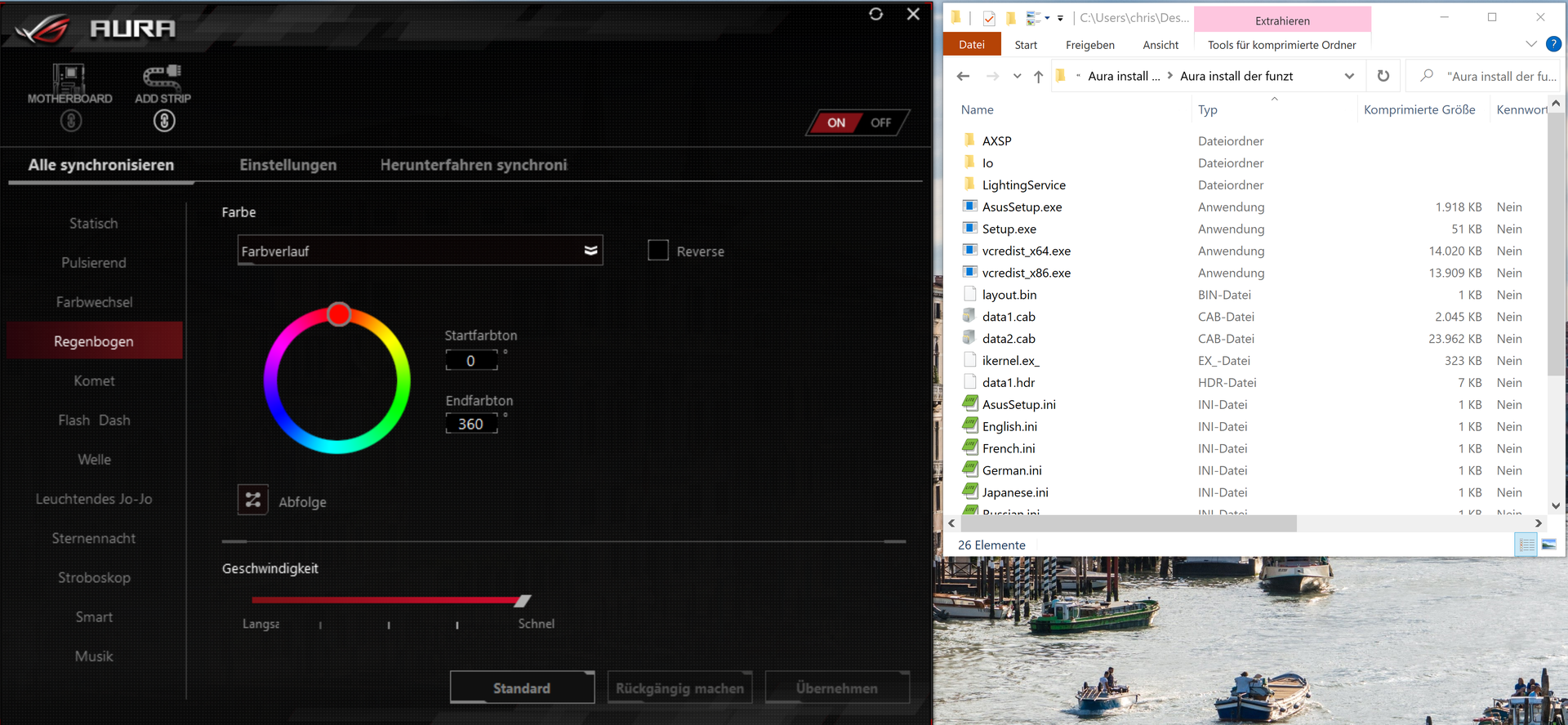Open the Ansicht ribbon tab
Screen dimensions: 1568x725
1160,45
